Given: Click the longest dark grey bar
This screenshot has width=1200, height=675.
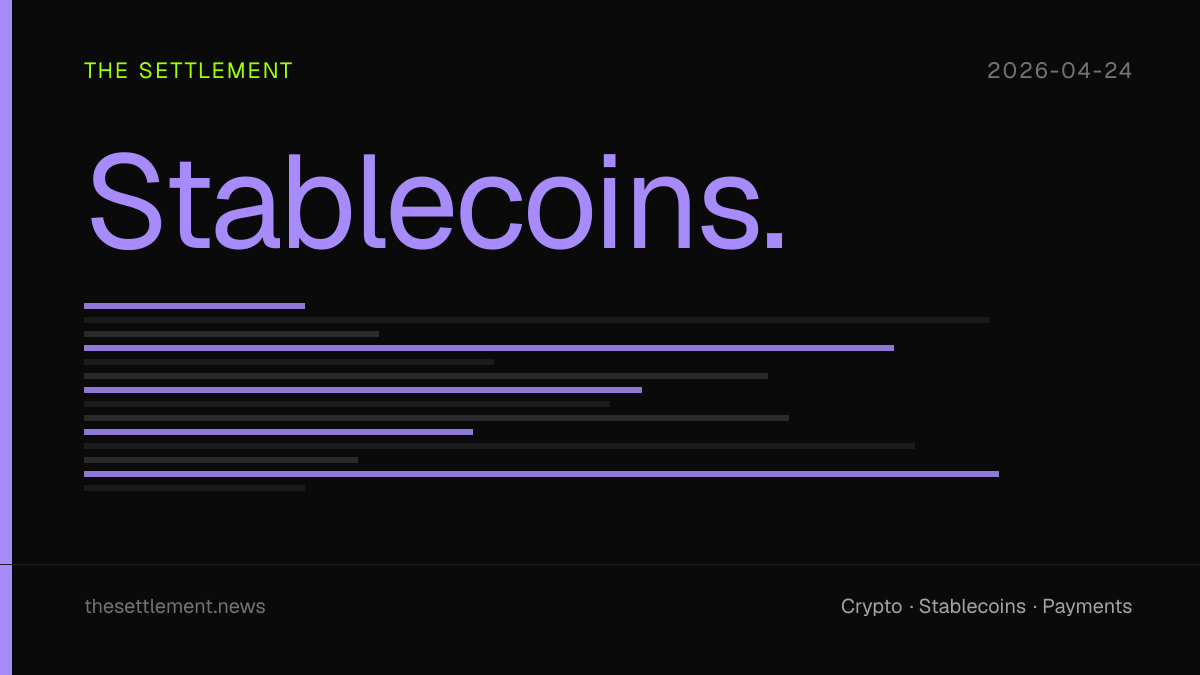Looking at the screenshot, I should [536, 320].
